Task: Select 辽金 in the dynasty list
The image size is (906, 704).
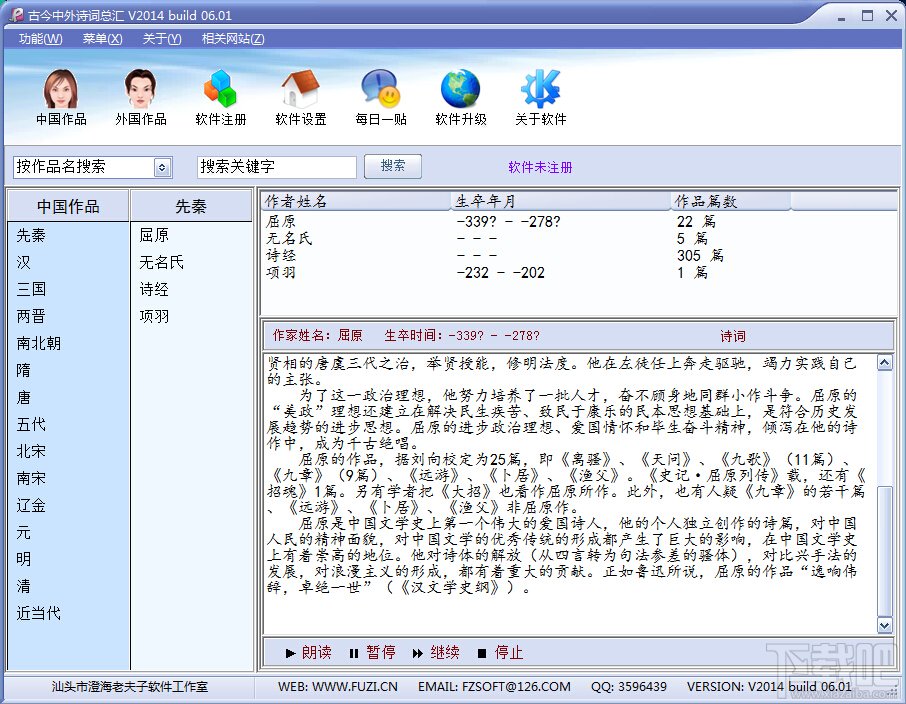Action: point(31,506)
